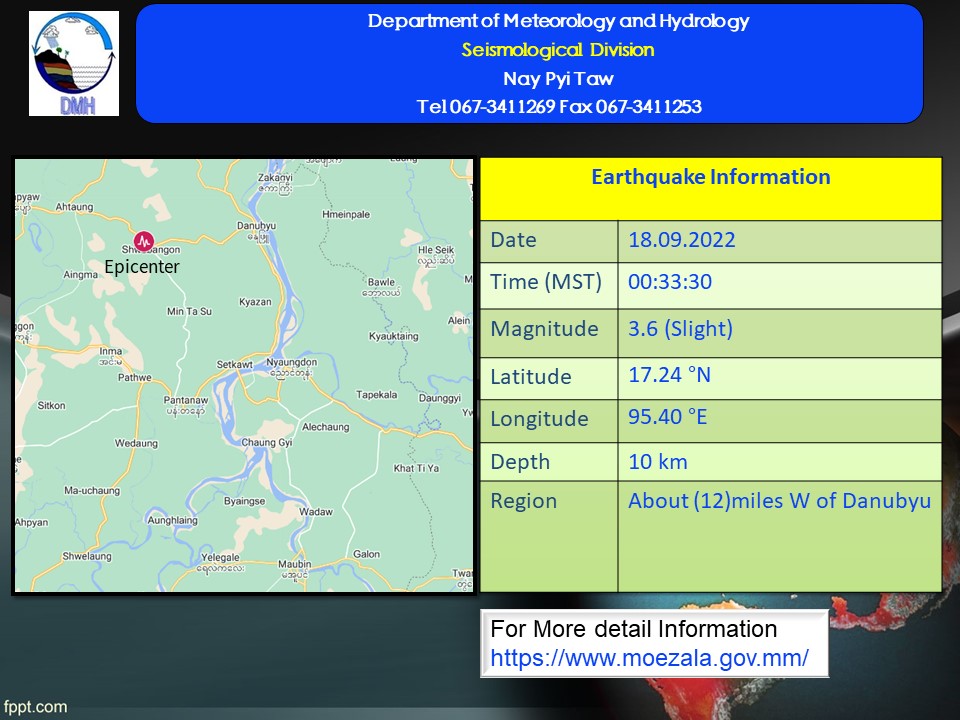Click longitude value 95.40 °E

667,417
